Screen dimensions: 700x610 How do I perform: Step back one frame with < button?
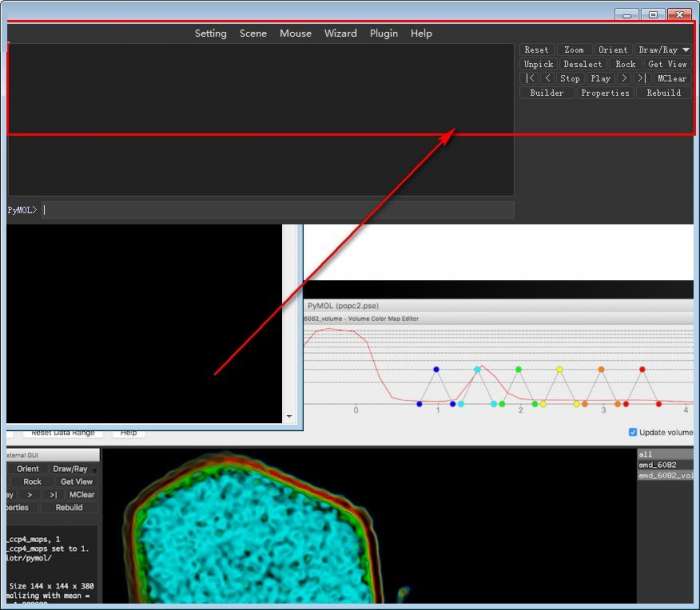548,78
